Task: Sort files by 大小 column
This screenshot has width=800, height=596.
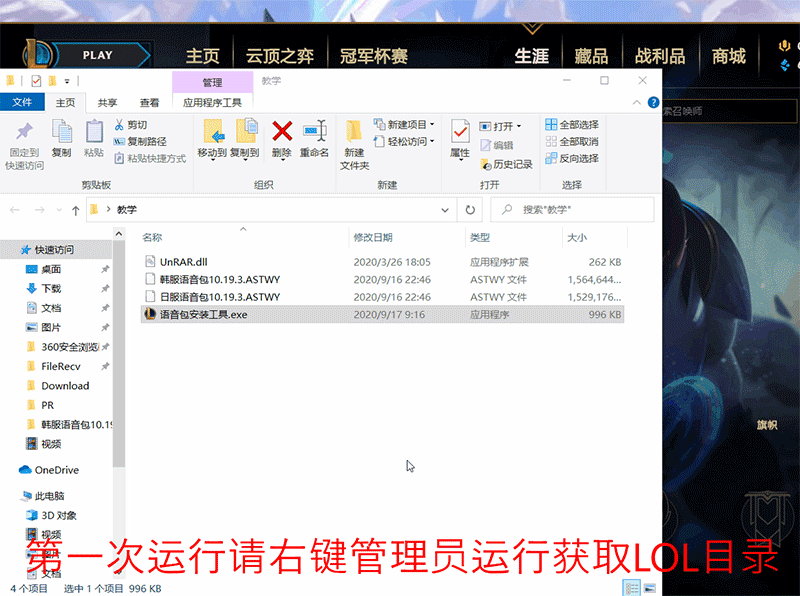Action: (577, 237)
